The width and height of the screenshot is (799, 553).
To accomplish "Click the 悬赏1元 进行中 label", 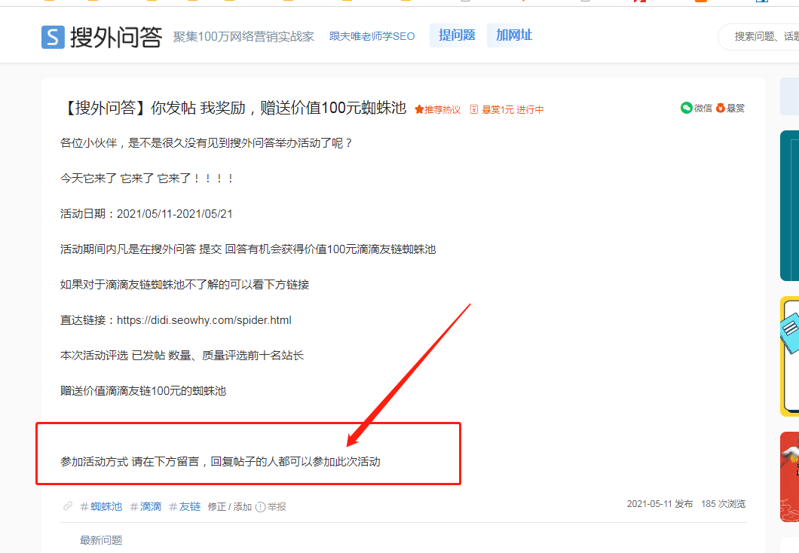I will 507,110.
